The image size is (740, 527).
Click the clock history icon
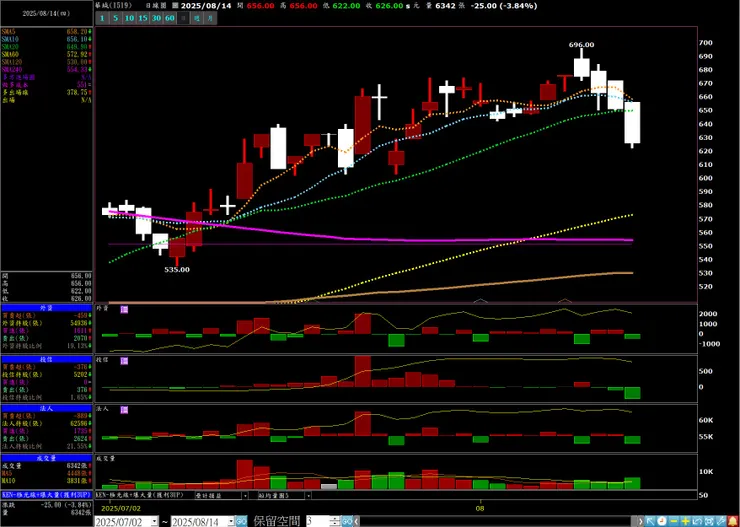click(x=662, y=521)
